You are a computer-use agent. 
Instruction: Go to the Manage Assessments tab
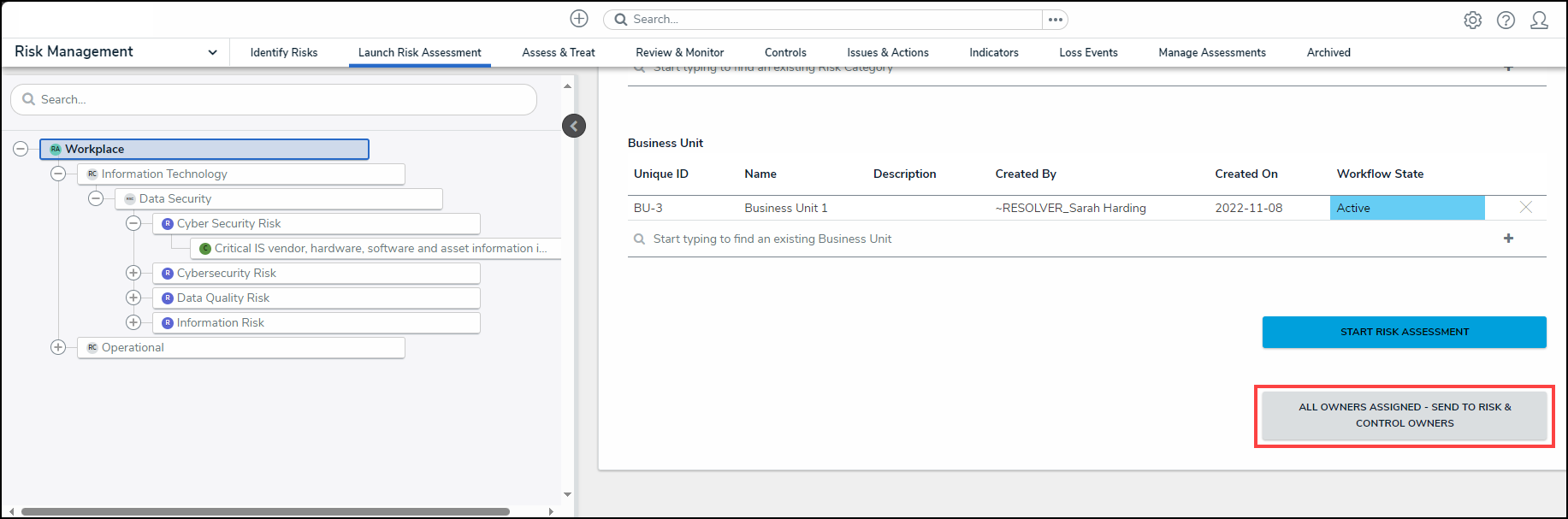pyautogui.click(x=1211, y=52)
